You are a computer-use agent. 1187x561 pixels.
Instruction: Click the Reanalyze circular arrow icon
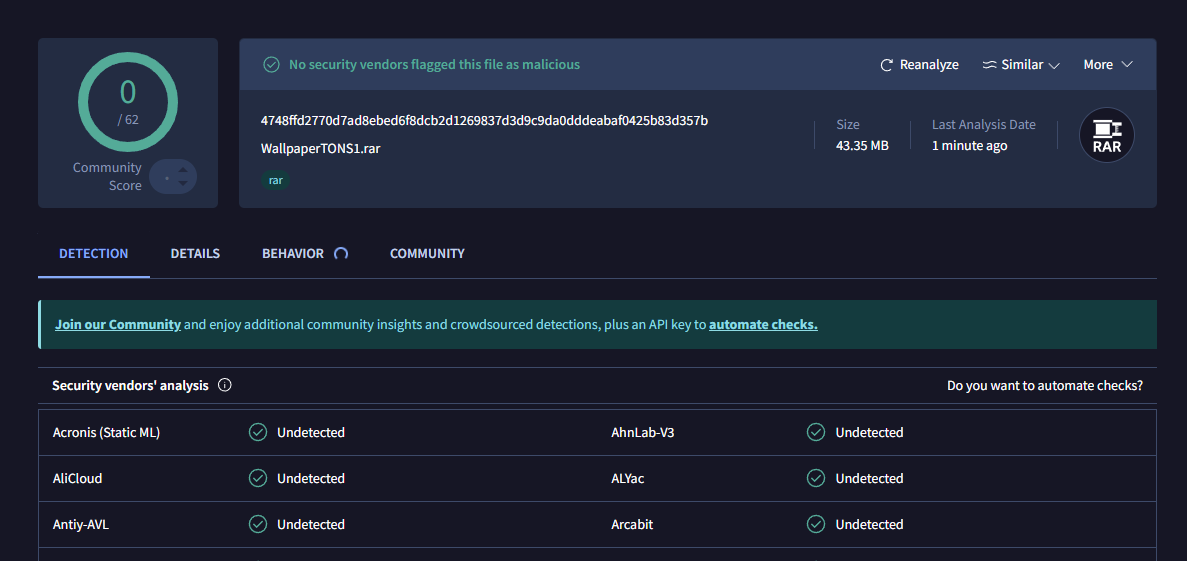pyautogui.click(x=886, y=65)
